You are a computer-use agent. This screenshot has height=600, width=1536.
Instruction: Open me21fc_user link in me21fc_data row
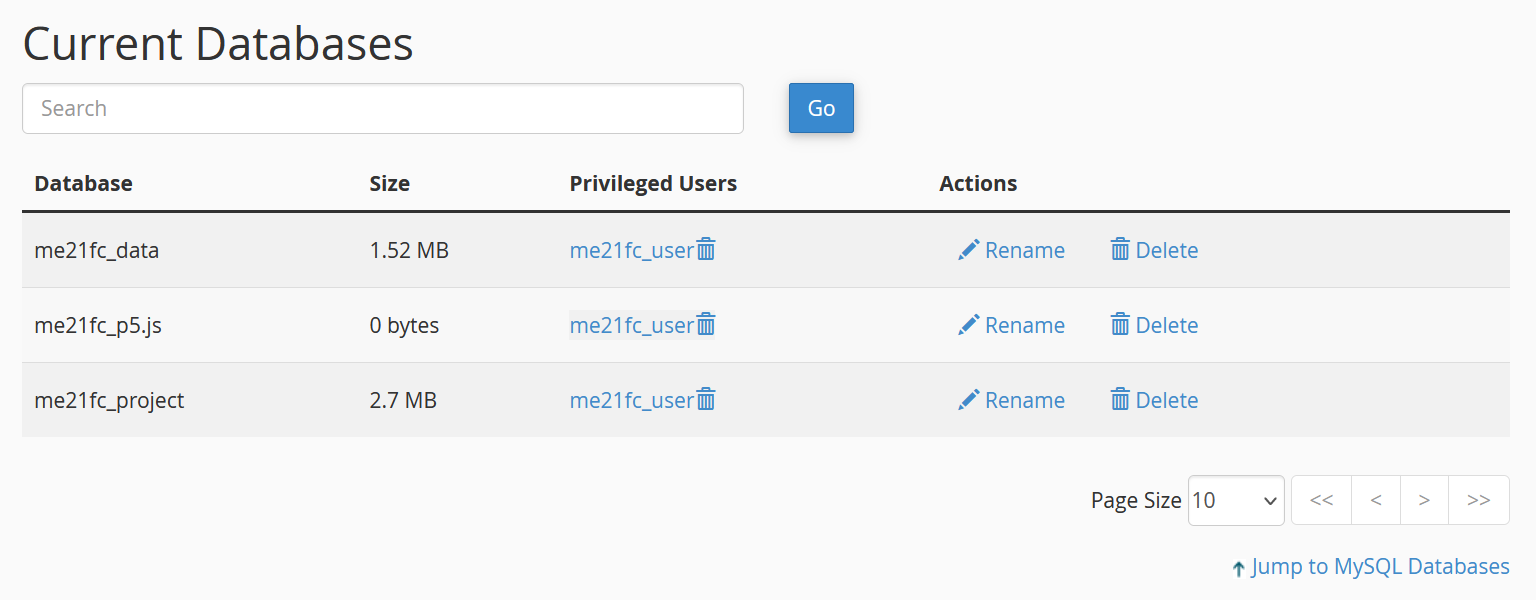[631, 250]
